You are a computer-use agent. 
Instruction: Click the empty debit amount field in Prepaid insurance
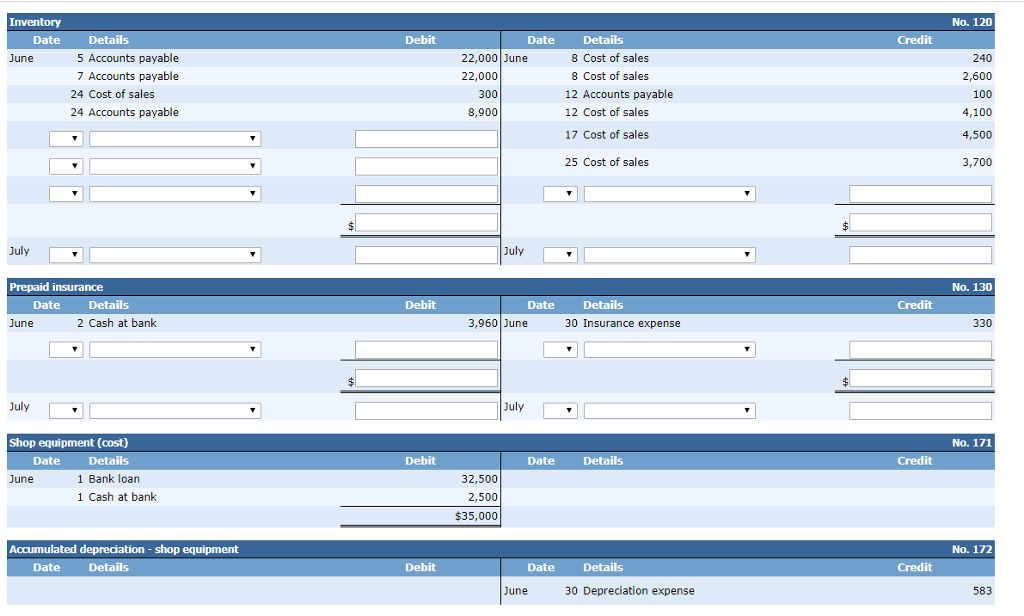point(426,349)
